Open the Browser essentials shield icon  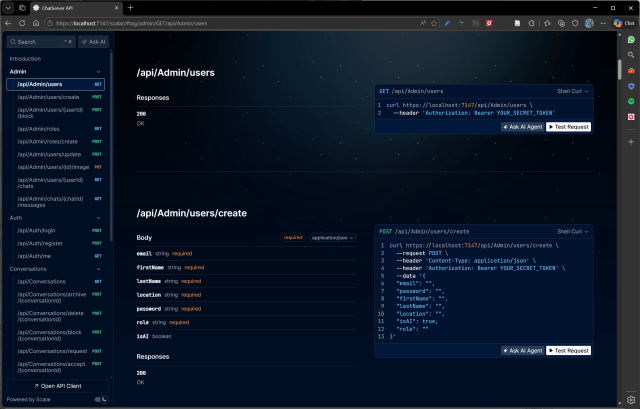click(x=575, y=23)
